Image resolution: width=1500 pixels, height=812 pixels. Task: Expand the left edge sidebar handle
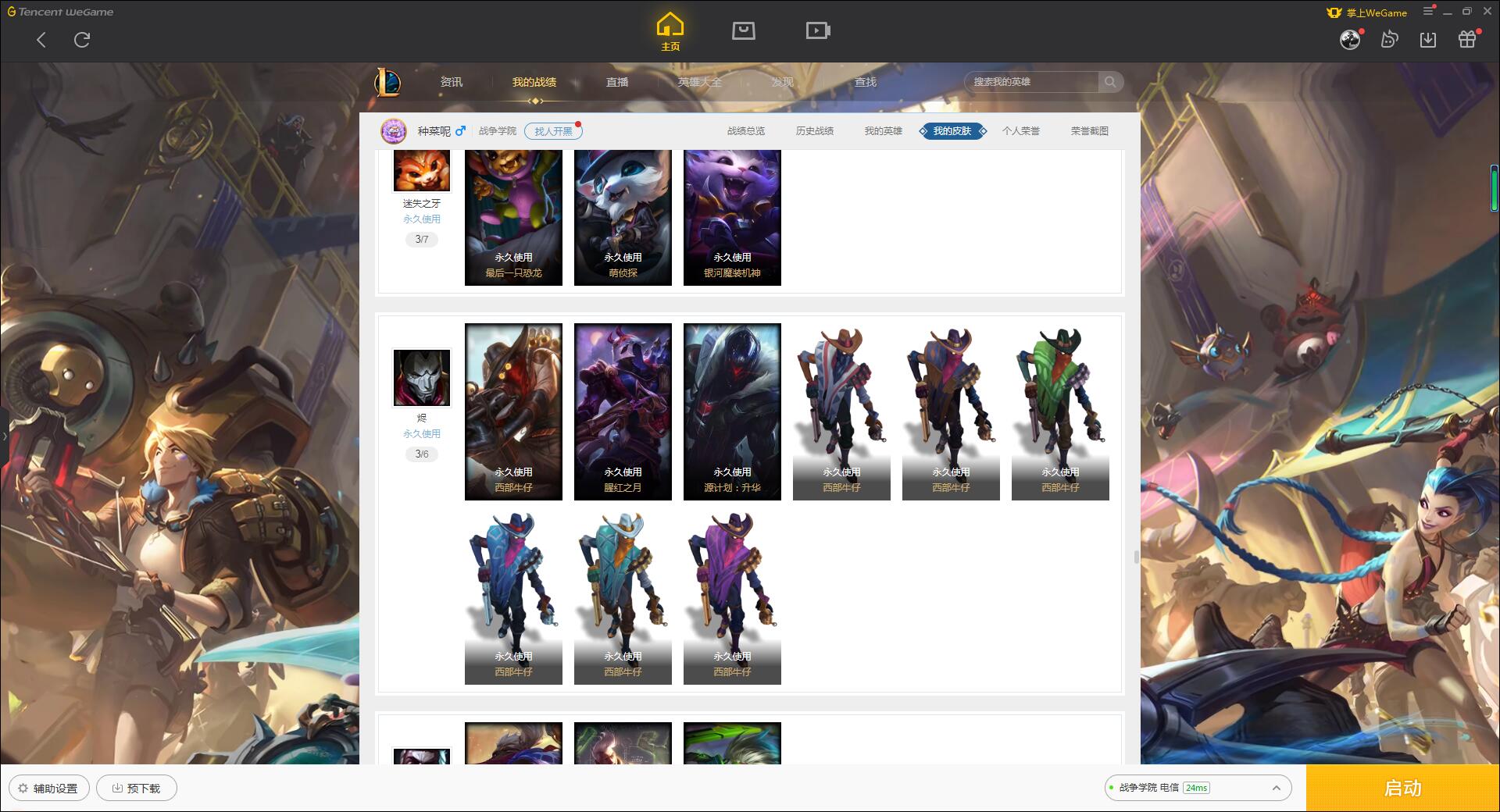pyautogui.click(x=4, y=436)
